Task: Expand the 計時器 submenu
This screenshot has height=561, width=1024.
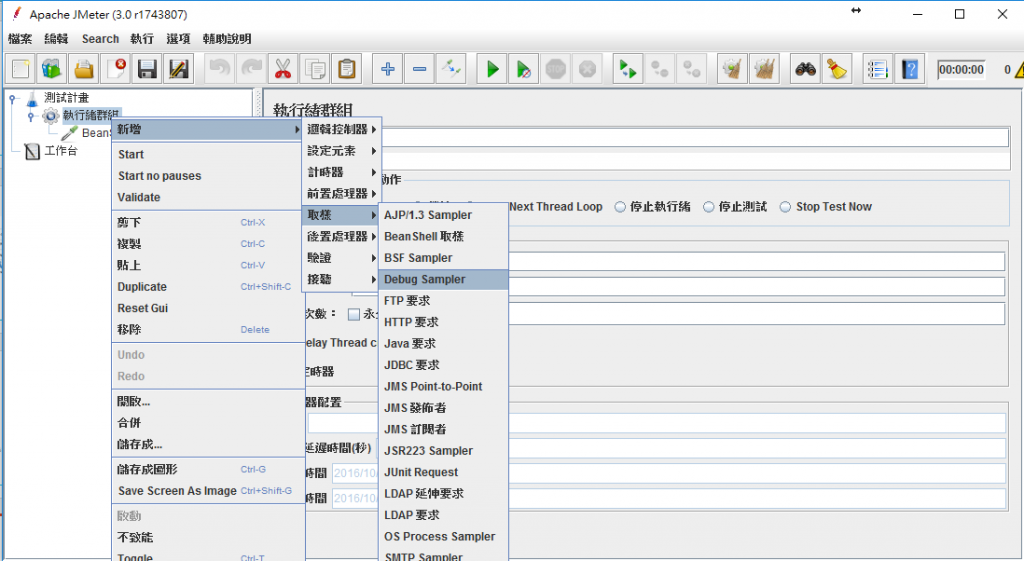Action: point(342,172)
